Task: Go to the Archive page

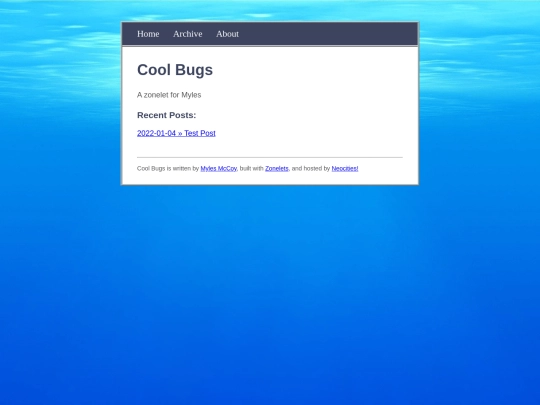Action: point(188,34)
